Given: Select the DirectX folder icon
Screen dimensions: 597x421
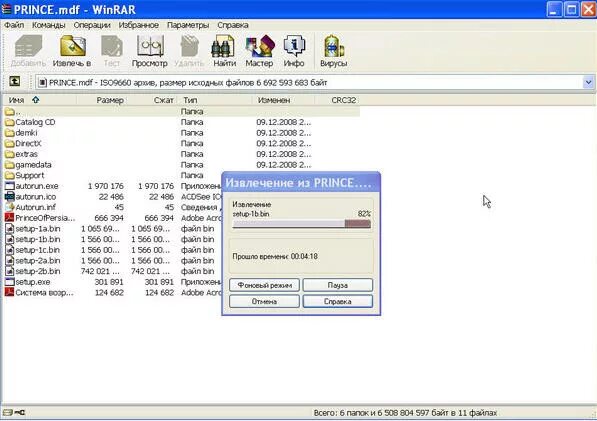Looking at the screenshot, I should [x=10, y=144].
